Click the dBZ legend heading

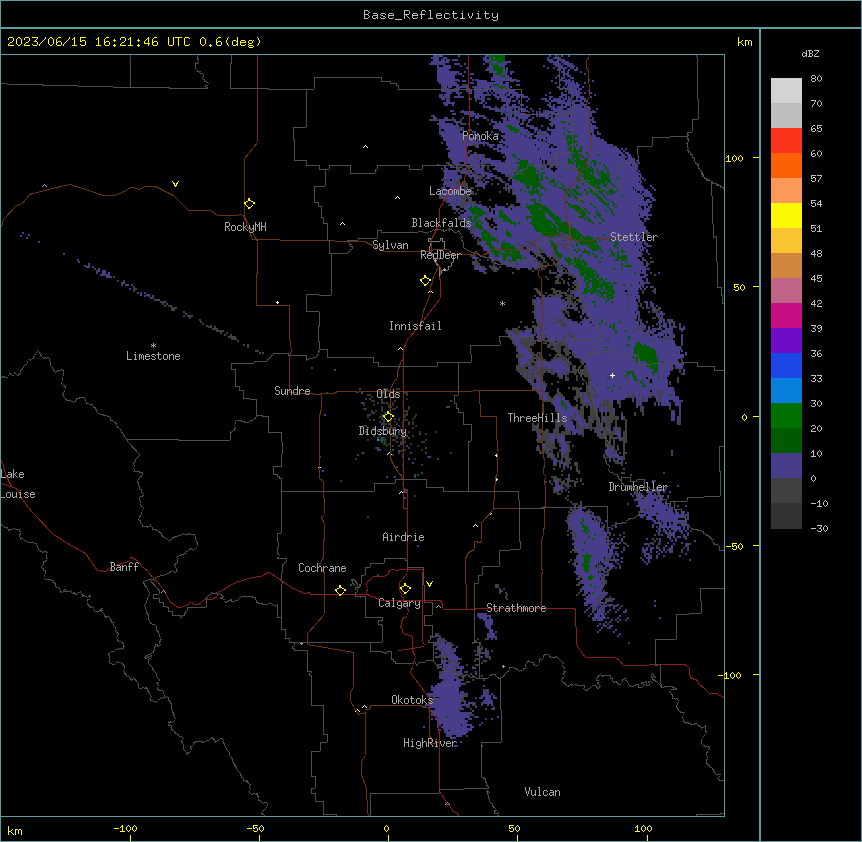point(810,53)
